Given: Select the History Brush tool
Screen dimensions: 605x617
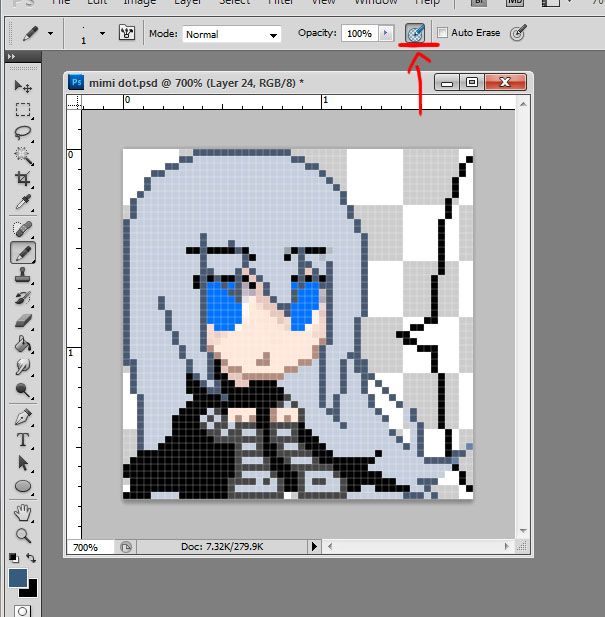Looking at the screenshot, I should tap(22, 298).
